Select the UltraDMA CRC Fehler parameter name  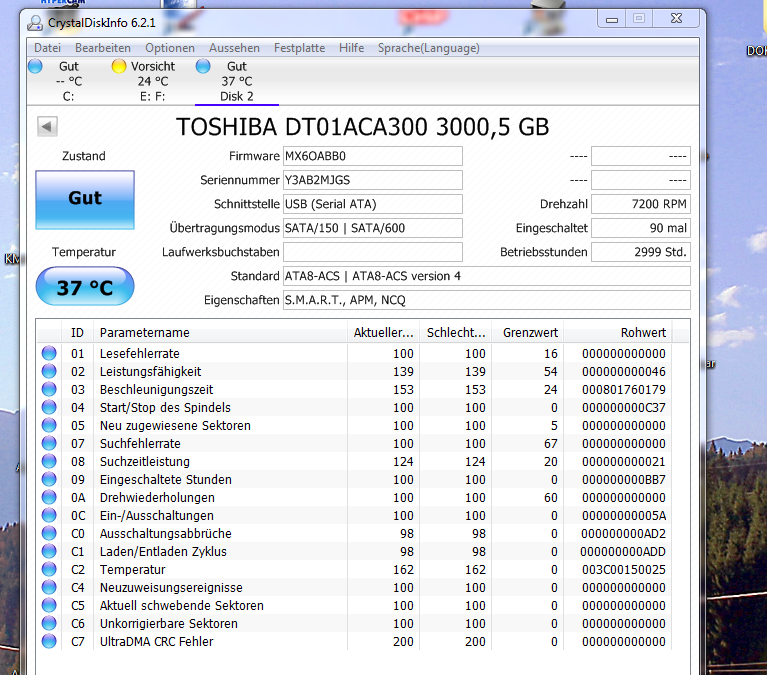coord(157,642)
